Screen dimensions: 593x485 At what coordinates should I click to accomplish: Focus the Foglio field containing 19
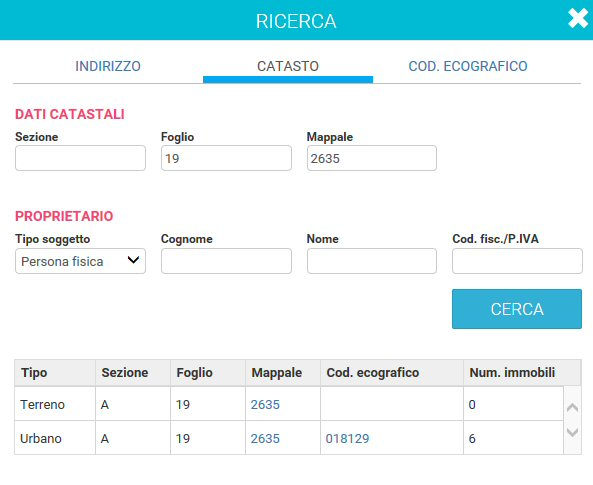point(226,158)
